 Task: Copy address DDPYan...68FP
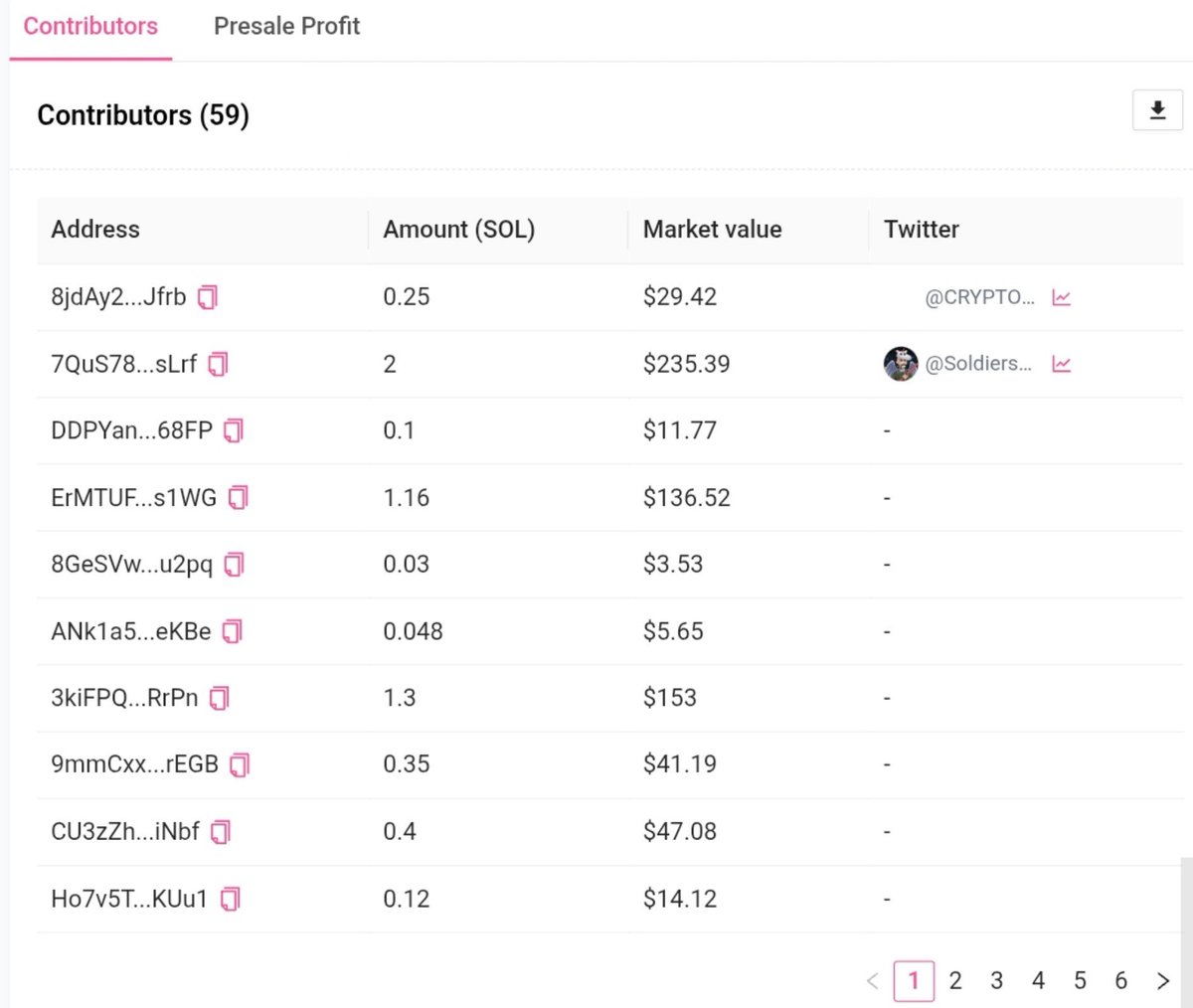234,430
